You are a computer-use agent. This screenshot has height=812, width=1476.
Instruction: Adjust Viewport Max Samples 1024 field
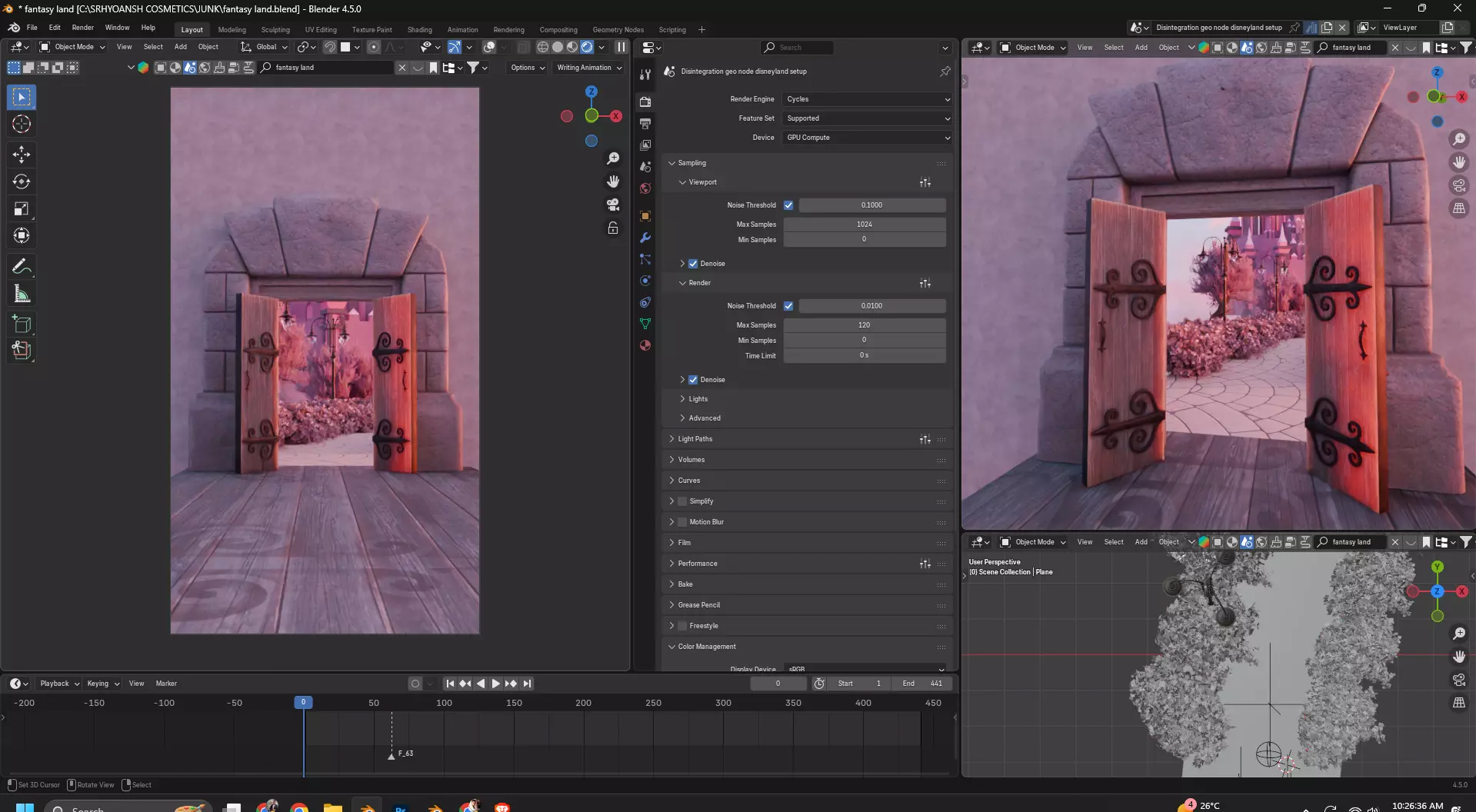pyautogui.click(x=865, y=225)
